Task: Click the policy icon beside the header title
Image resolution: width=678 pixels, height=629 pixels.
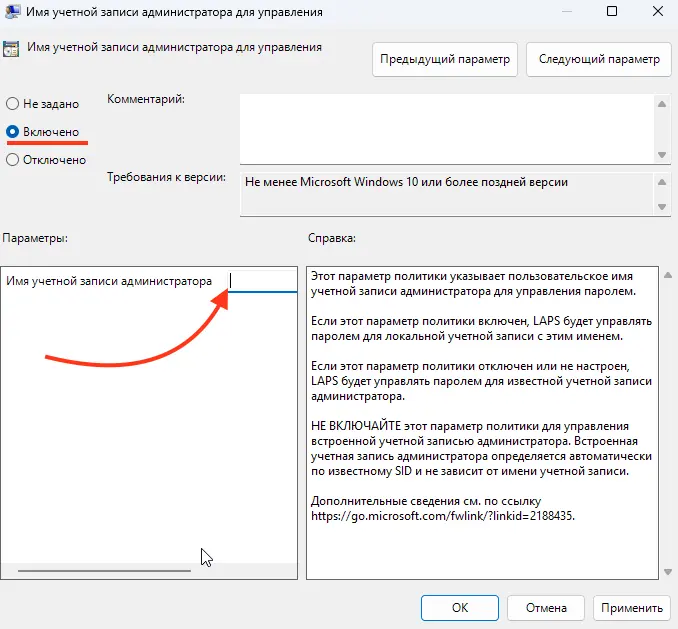Action: click(x=11, y=49)
